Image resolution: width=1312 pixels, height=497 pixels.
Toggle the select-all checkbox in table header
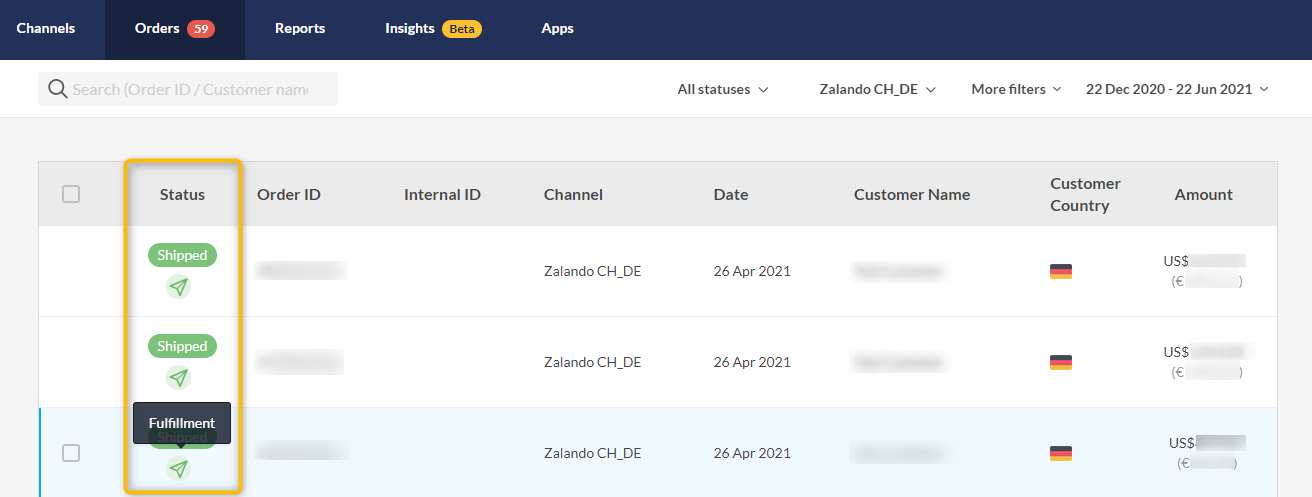tap(71, 194)
